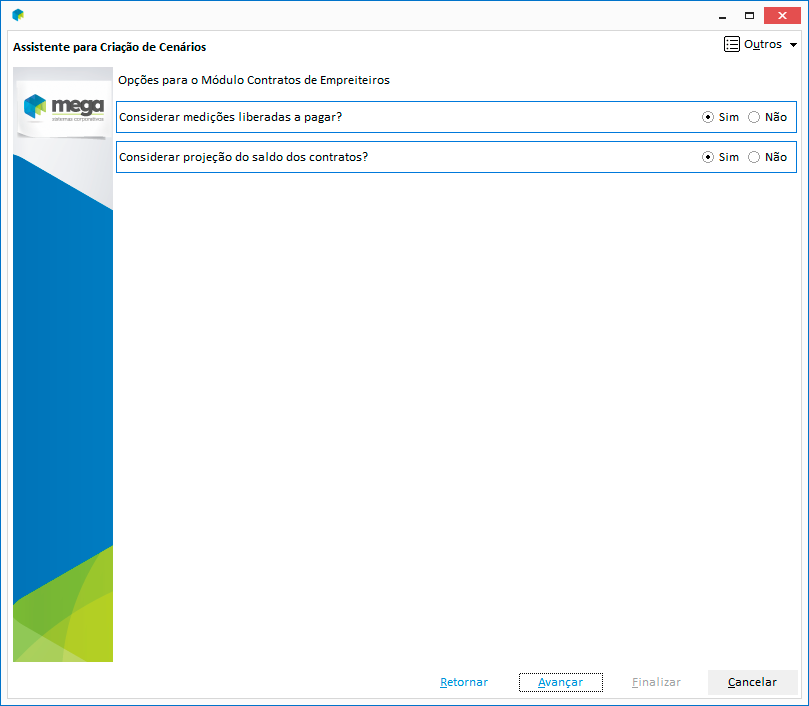The height and width of the screenshot is (706, 809).
Task: Cancel the wizard with Cancelar
Action: tap(752, 682)
